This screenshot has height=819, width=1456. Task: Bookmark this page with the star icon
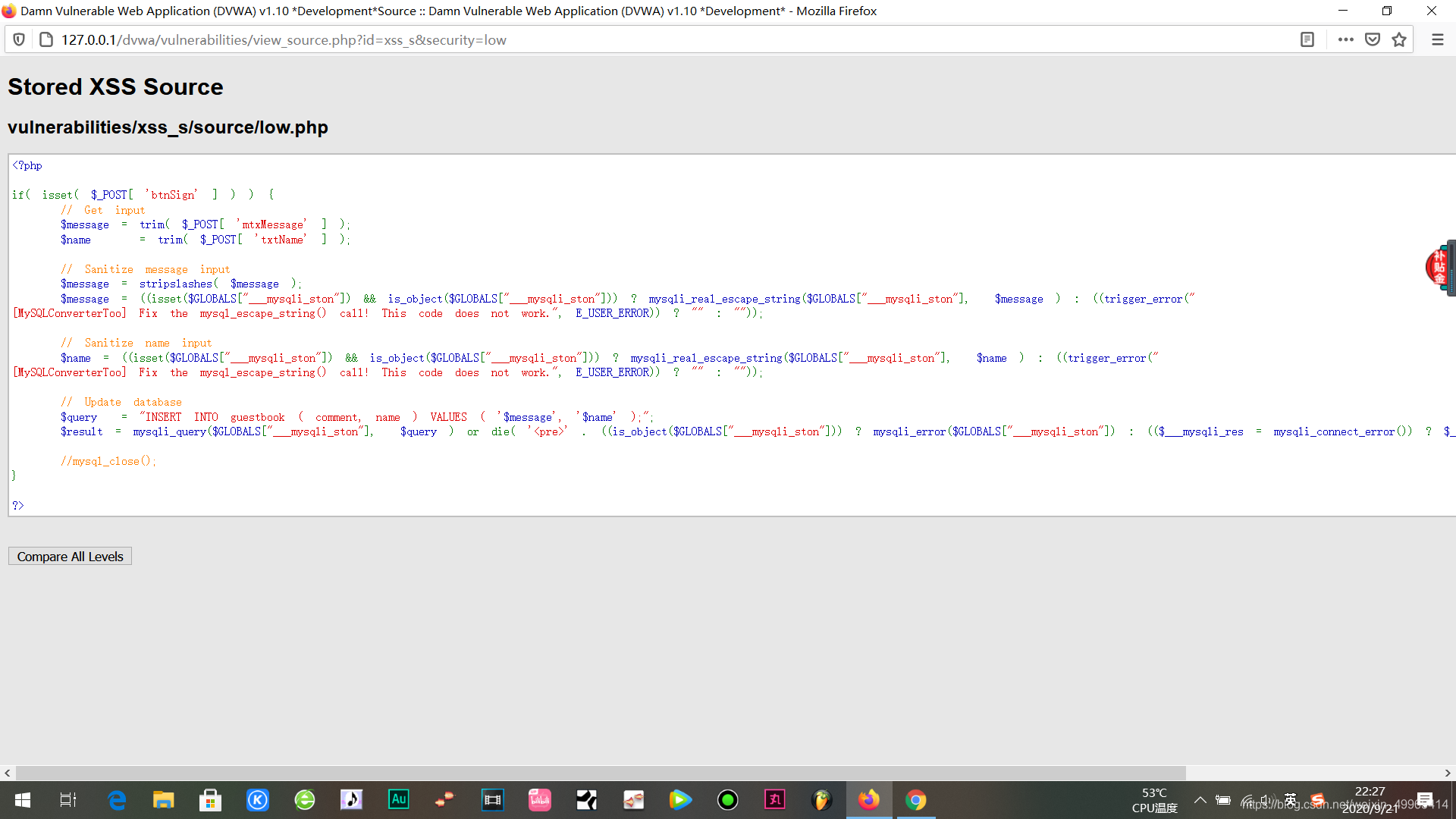1399,39
